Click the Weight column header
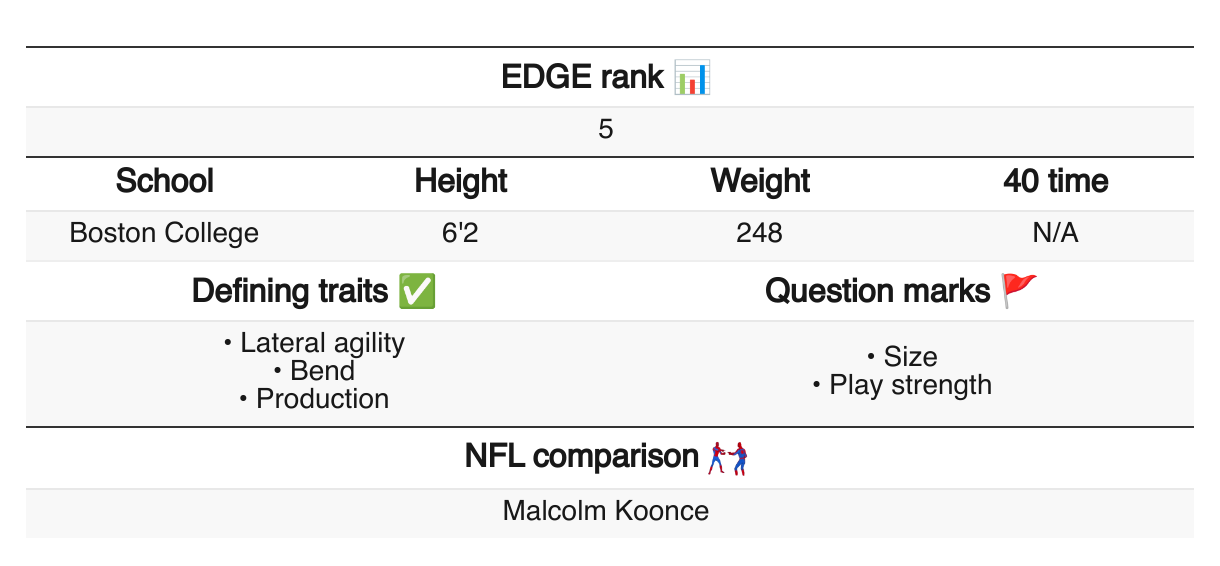The image size is (1220, 566). (760, 181)
